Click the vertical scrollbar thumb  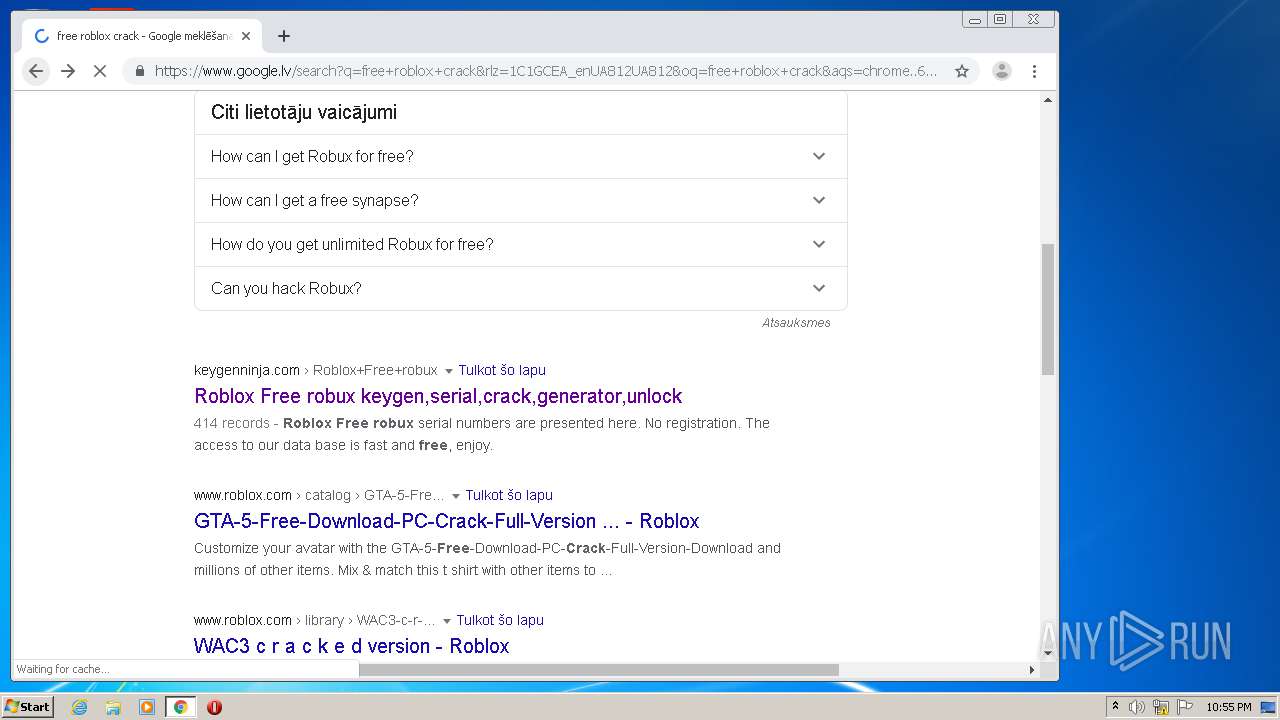[x=1048, y=309]
